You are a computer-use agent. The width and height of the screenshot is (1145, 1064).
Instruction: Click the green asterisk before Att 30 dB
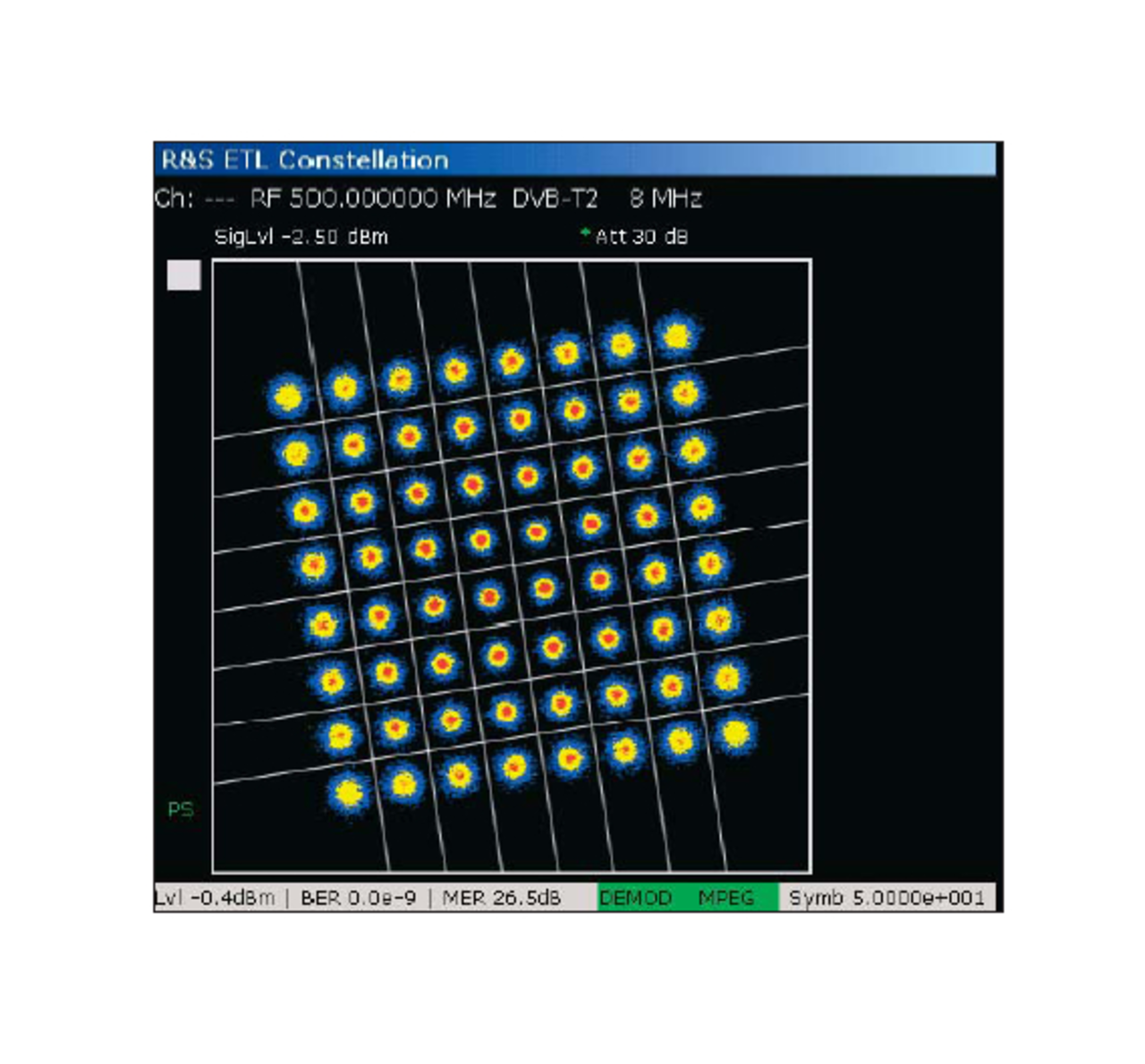coord(585,232)
